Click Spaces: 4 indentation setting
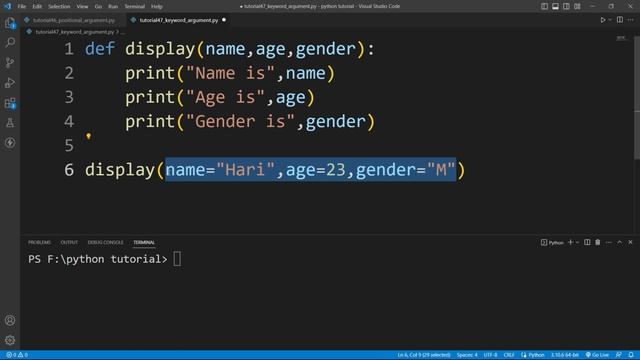 (x=467, y=355)
